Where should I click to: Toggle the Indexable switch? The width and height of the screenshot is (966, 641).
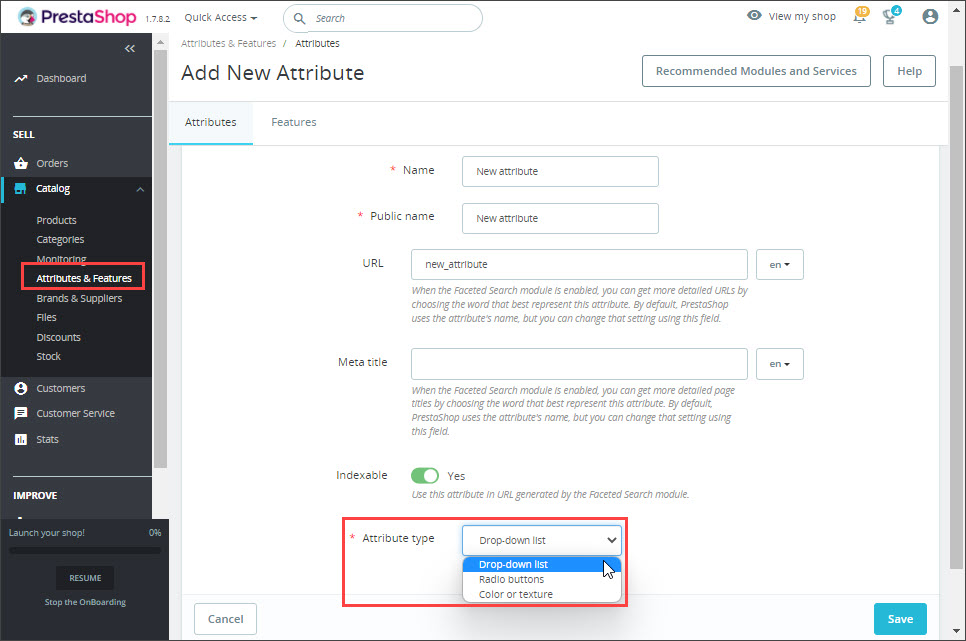[x=424, y=476]
